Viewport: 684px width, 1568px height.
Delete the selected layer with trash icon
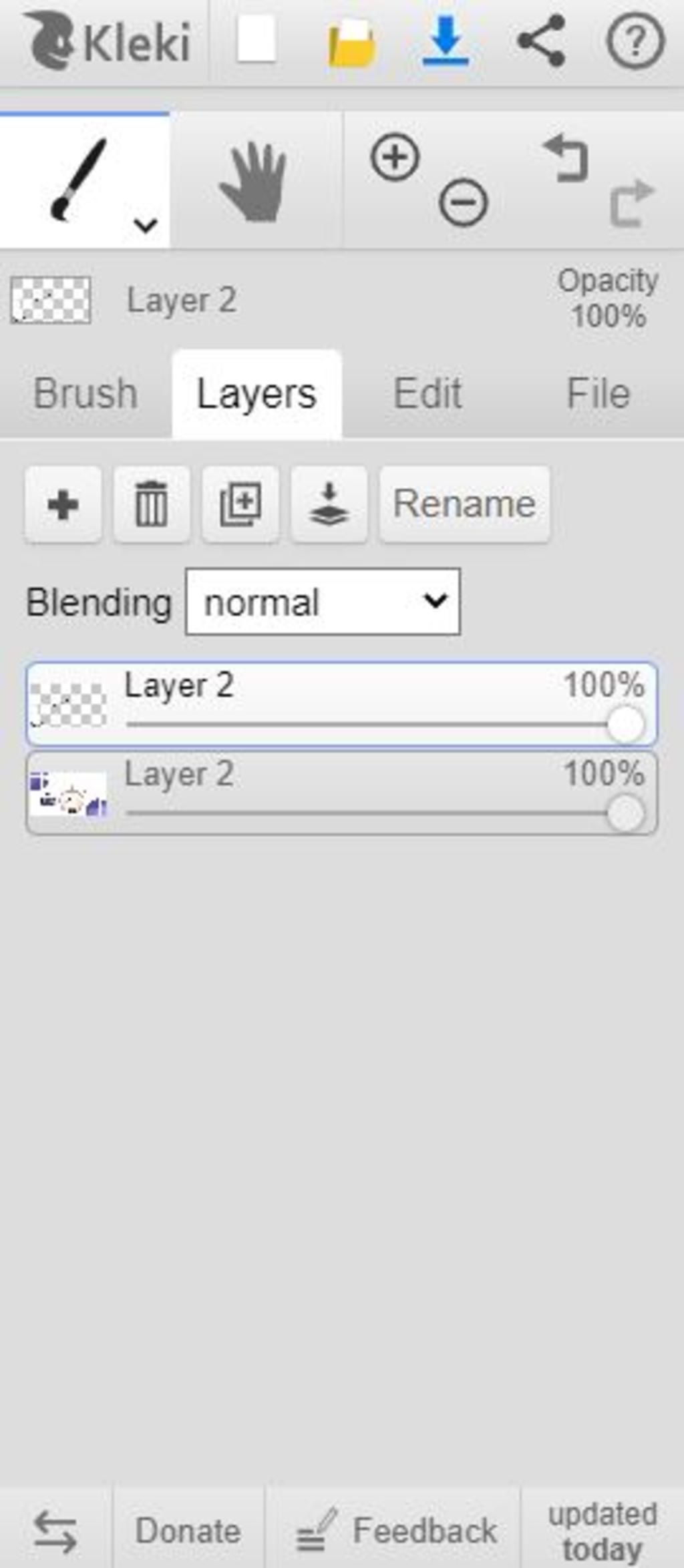coord(152,504)
